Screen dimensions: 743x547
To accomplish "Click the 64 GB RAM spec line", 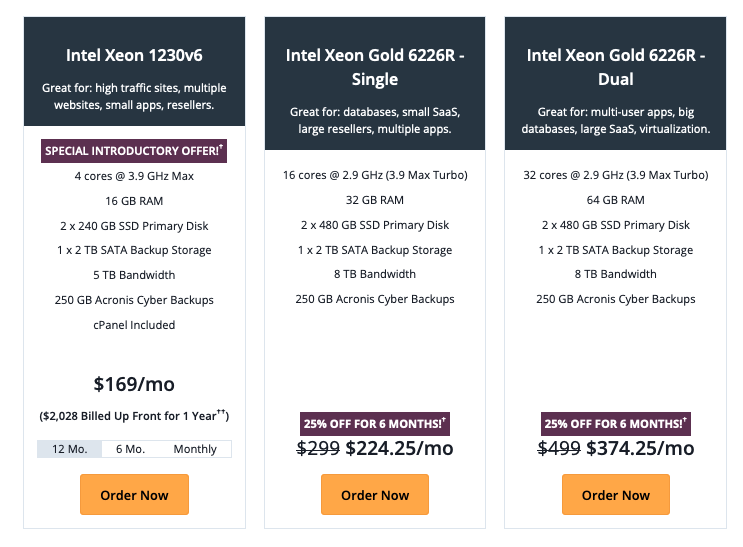I will point(616,200).
